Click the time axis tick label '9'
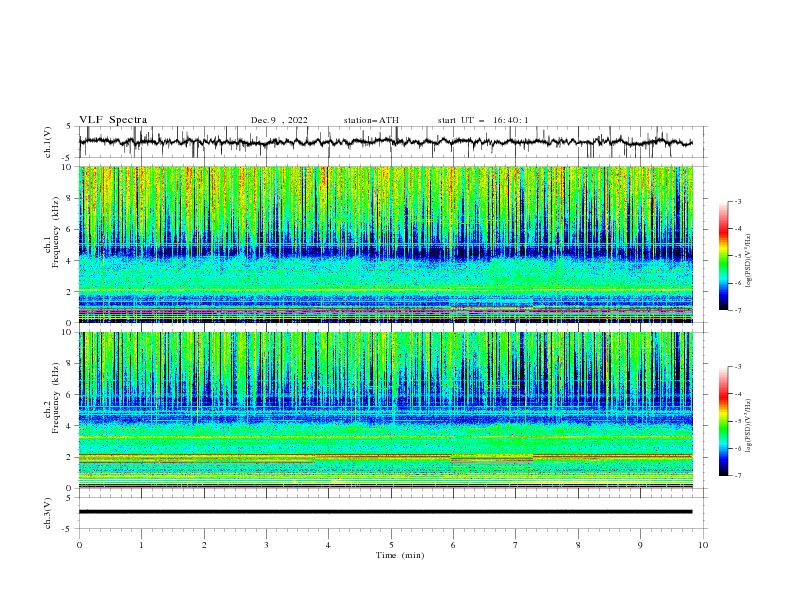792x612 pixels. (640, 545)
